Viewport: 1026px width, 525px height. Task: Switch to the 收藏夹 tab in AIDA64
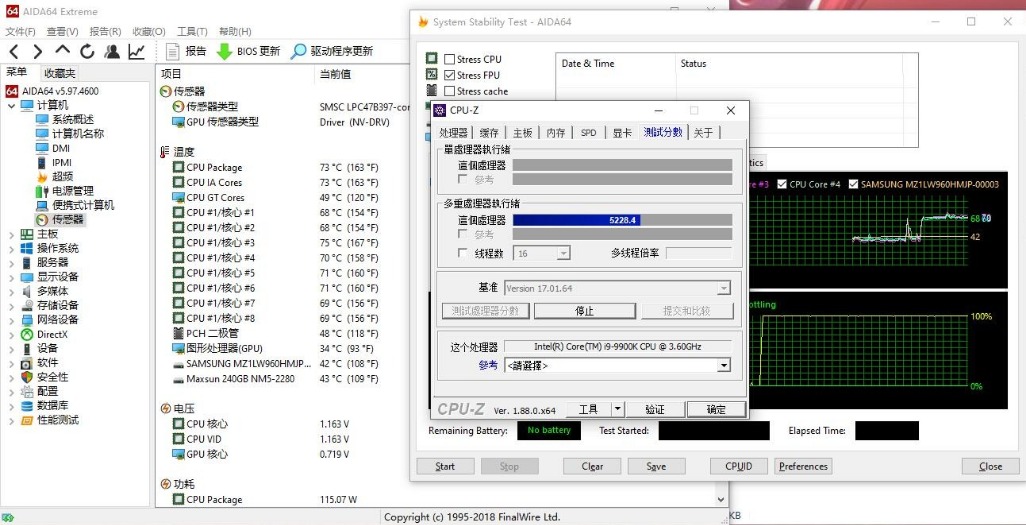pyautogui.click(x=60, y=73)
